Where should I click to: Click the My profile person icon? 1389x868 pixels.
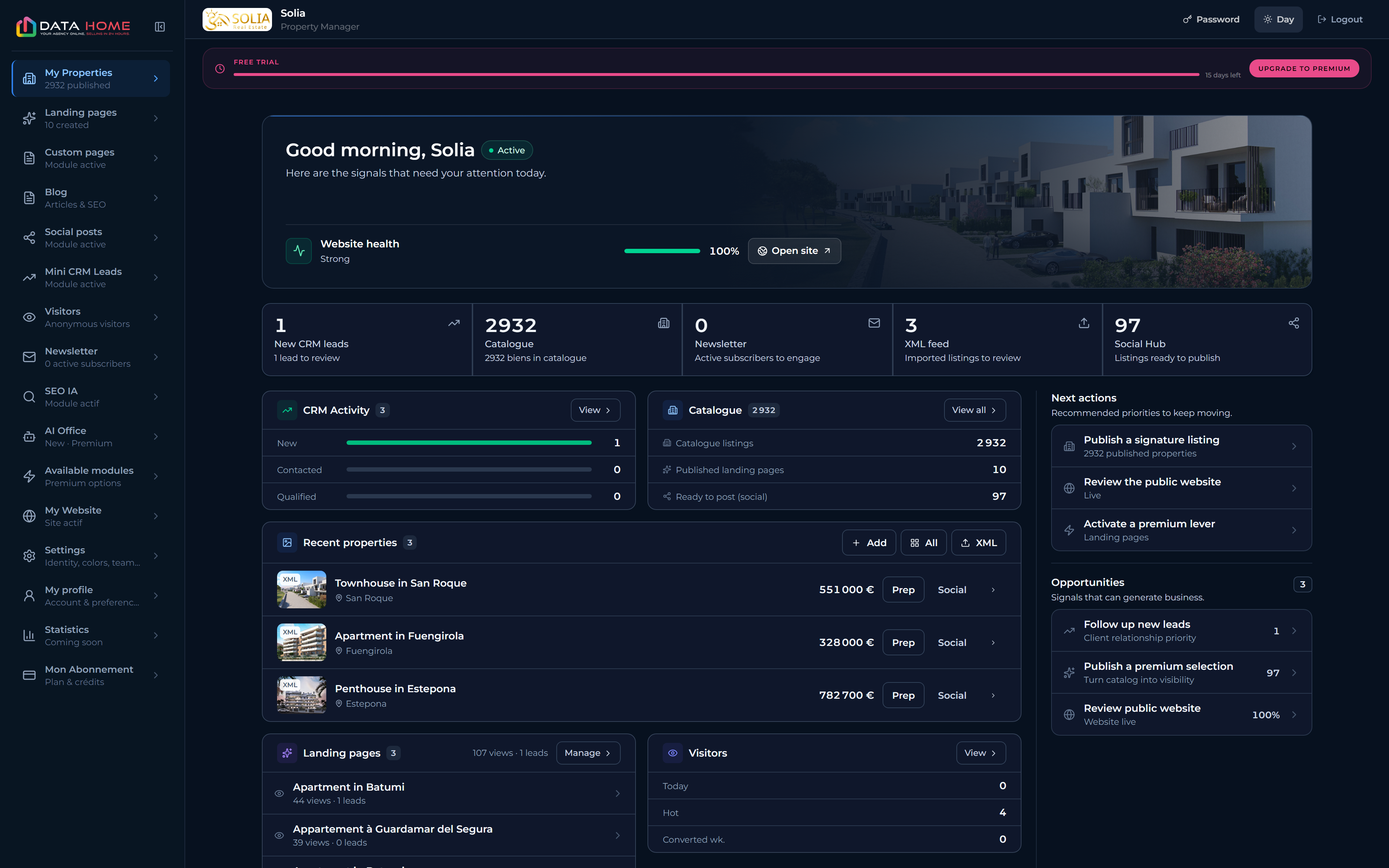(29, 595)
